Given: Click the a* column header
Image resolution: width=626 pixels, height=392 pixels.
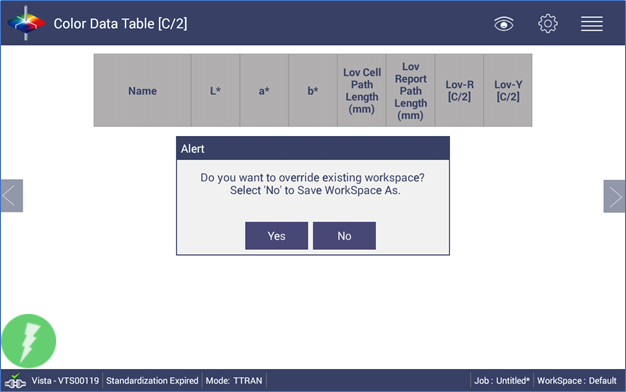Looking at the screenshot, I should click(x=264, y=91).
